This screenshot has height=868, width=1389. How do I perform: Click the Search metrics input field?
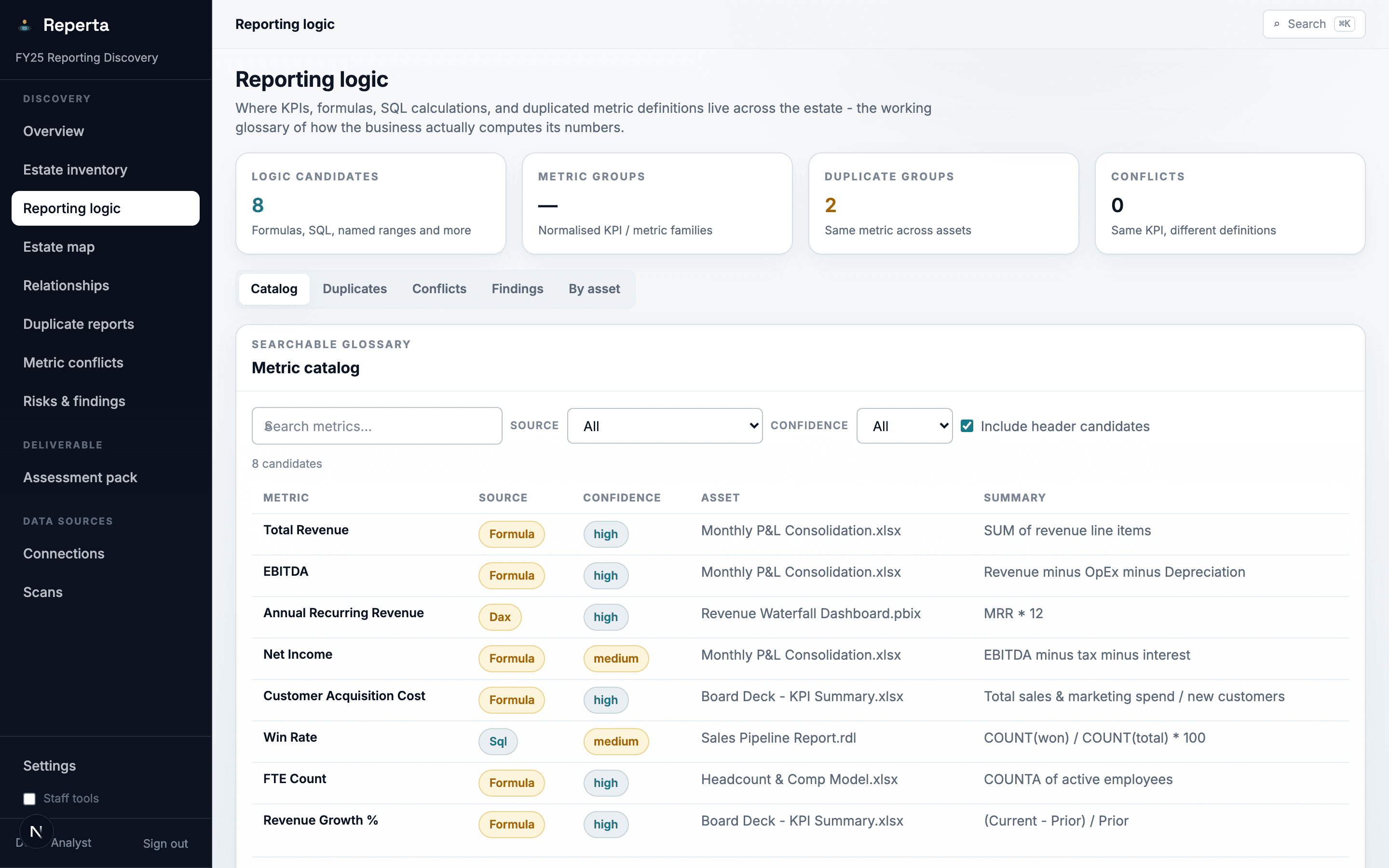click(377, 426)
